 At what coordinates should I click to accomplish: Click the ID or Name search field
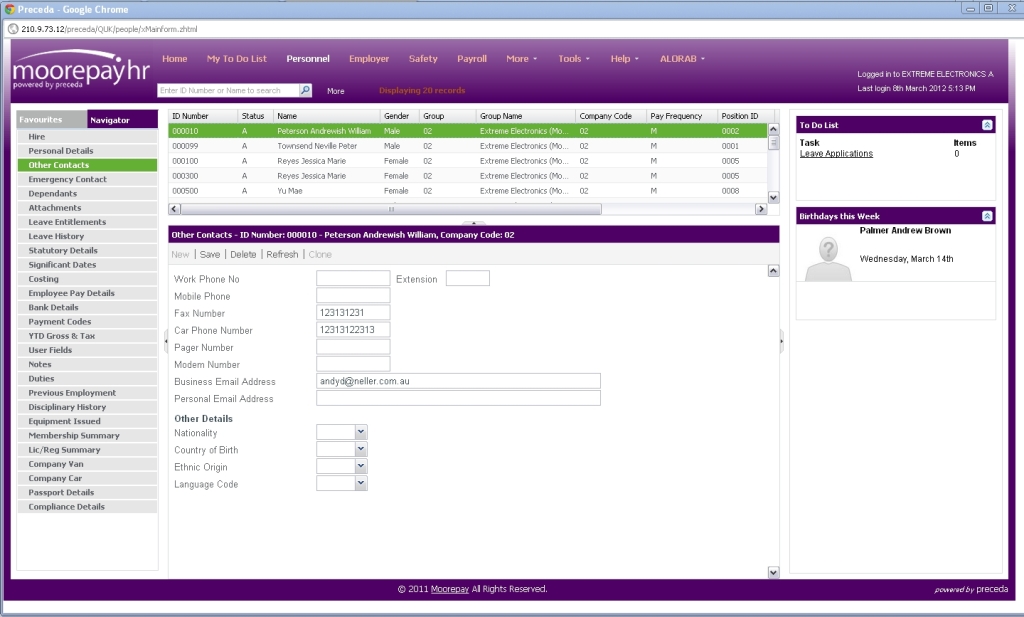(x=229, y=90)
